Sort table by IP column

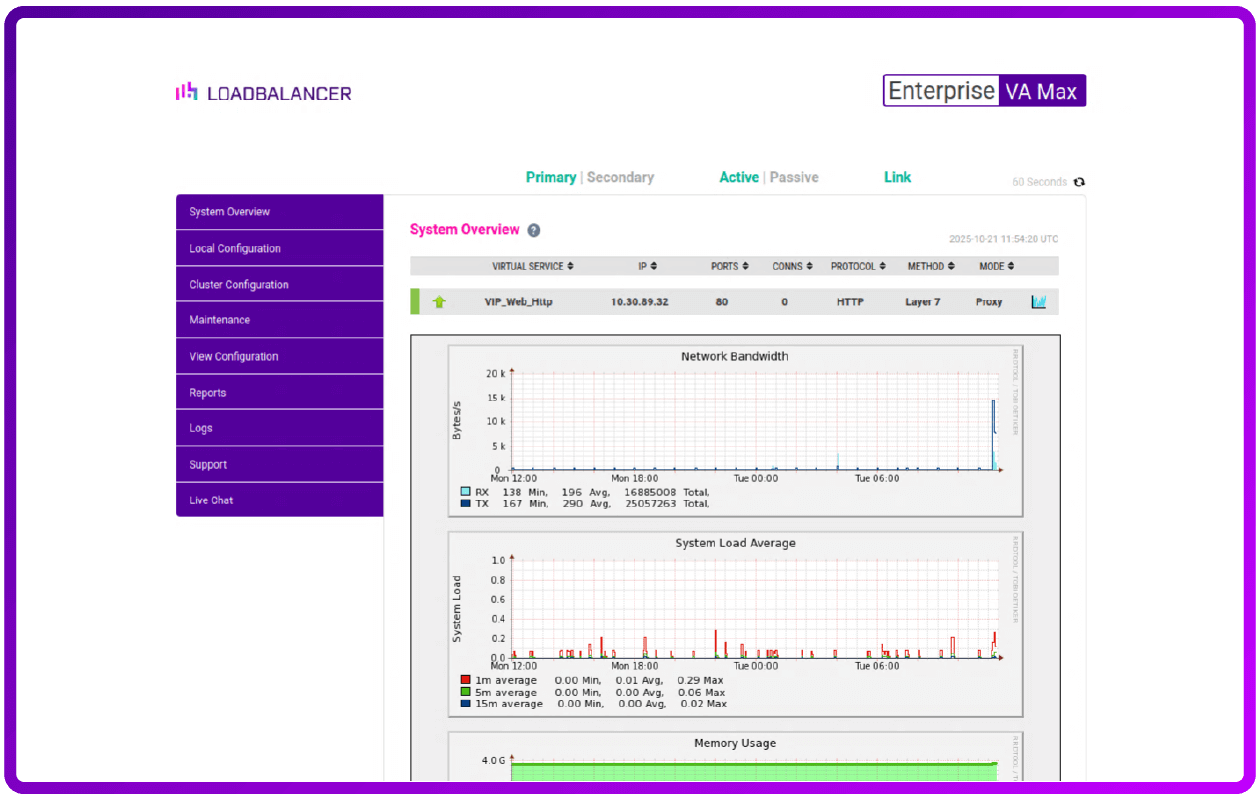pos(647,266)
